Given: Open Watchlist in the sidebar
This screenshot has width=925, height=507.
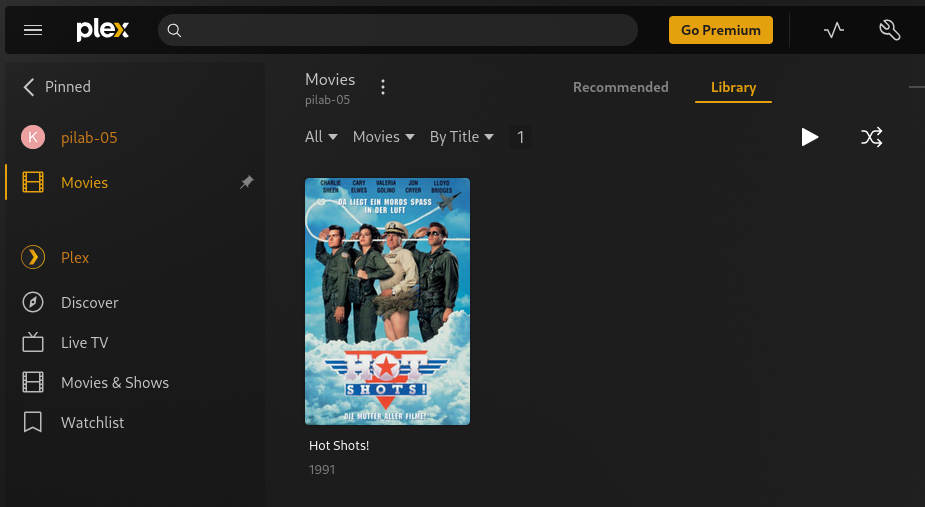Looking at the screenshot, I should pos(93,423).
